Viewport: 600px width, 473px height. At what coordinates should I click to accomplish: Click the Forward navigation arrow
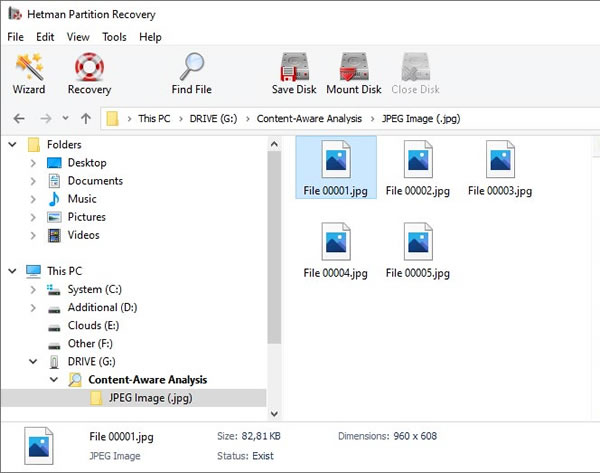click(46, 119)
